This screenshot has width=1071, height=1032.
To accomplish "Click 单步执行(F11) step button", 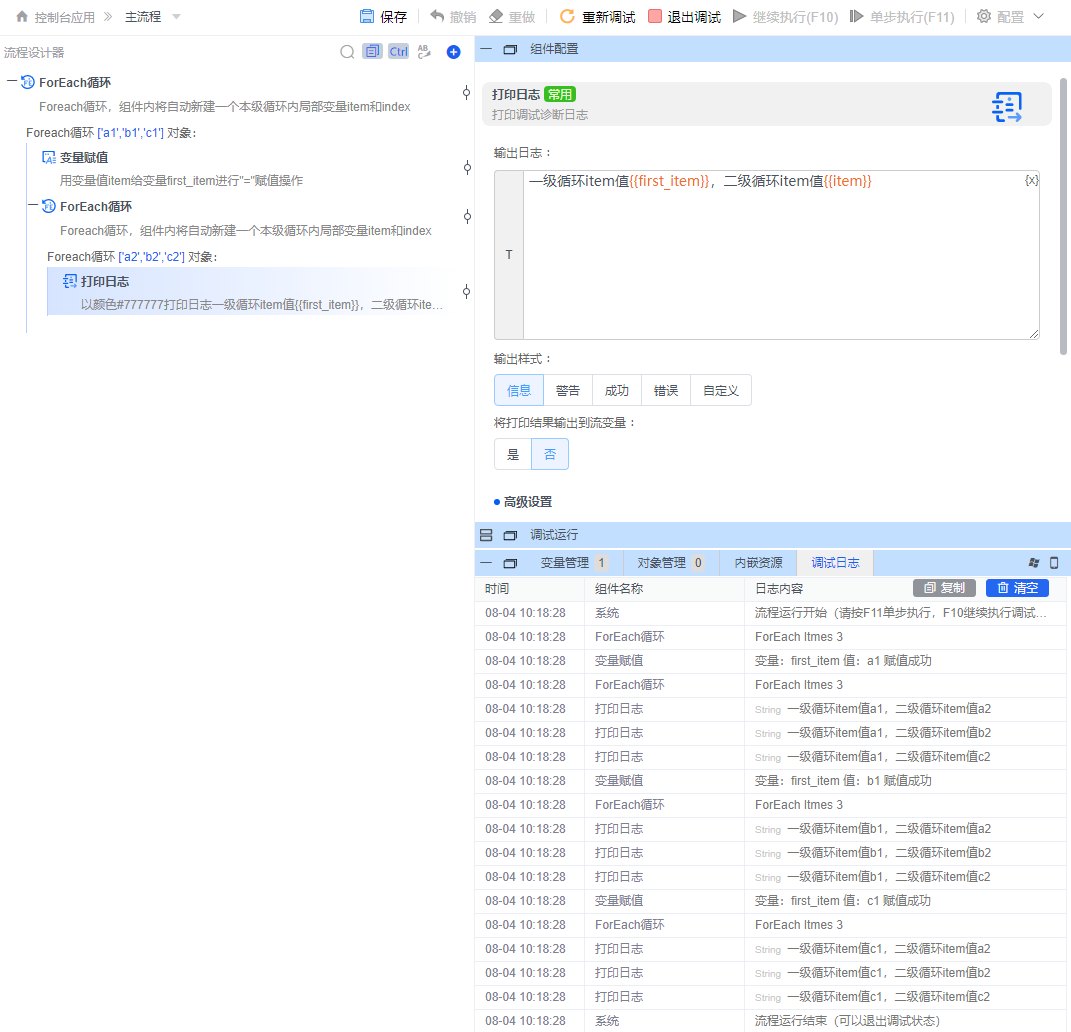I will 902,16.
